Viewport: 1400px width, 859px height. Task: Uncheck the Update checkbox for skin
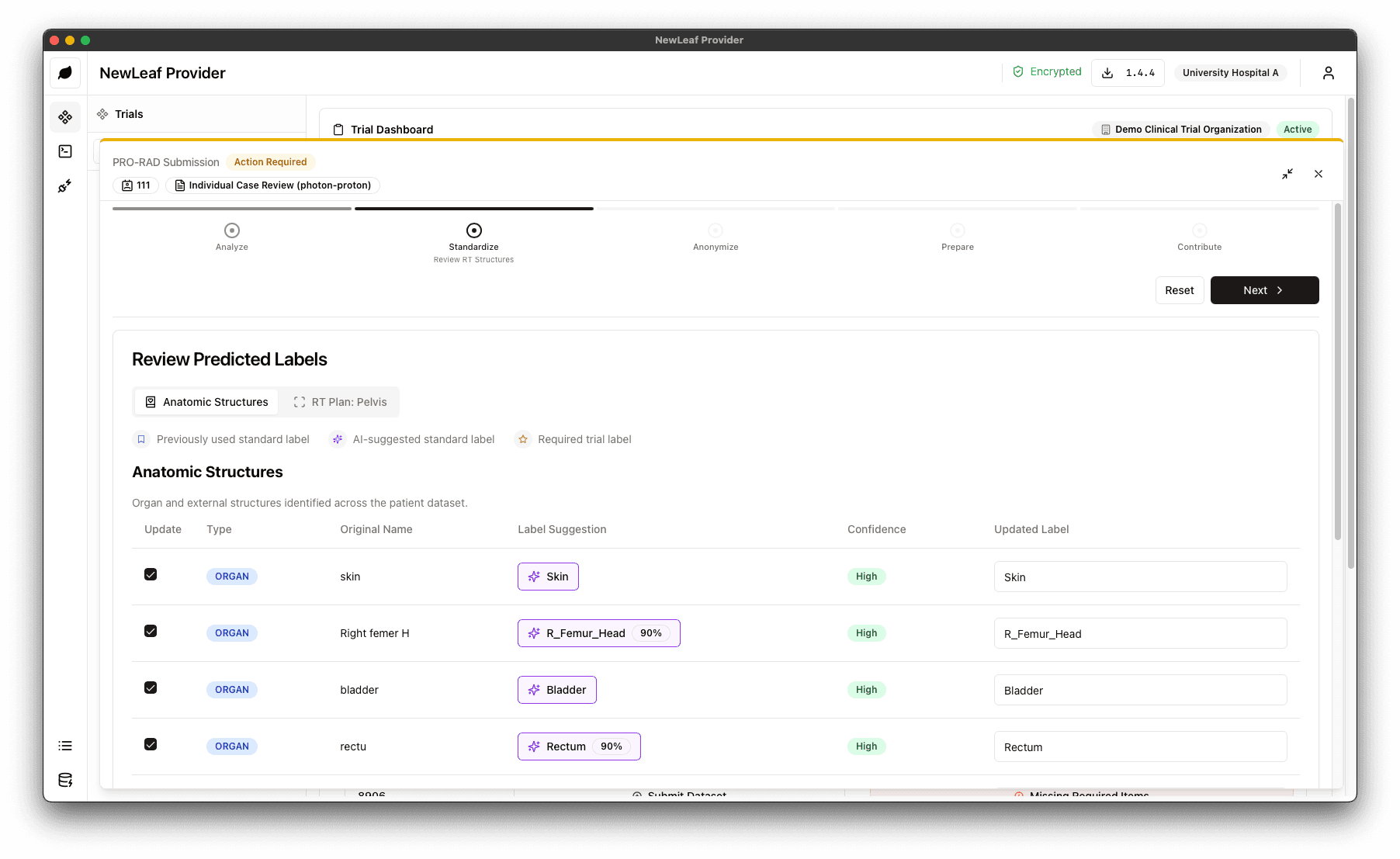click(x=151, y=574)
